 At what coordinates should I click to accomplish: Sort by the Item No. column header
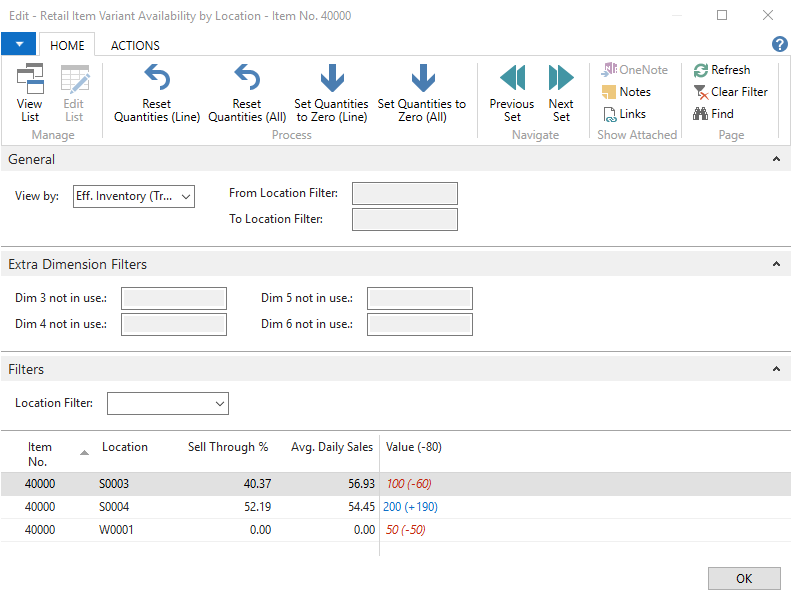40,454
